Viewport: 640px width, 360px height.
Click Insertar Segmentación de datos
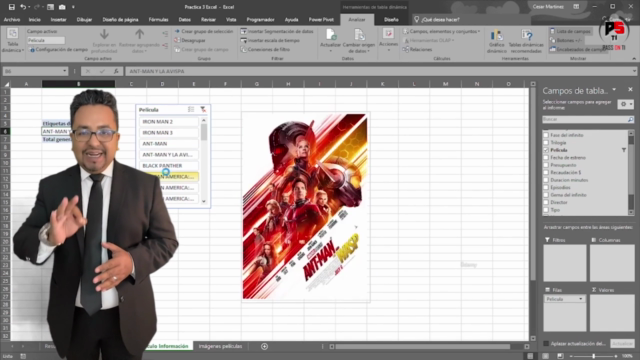coord(277,31)
